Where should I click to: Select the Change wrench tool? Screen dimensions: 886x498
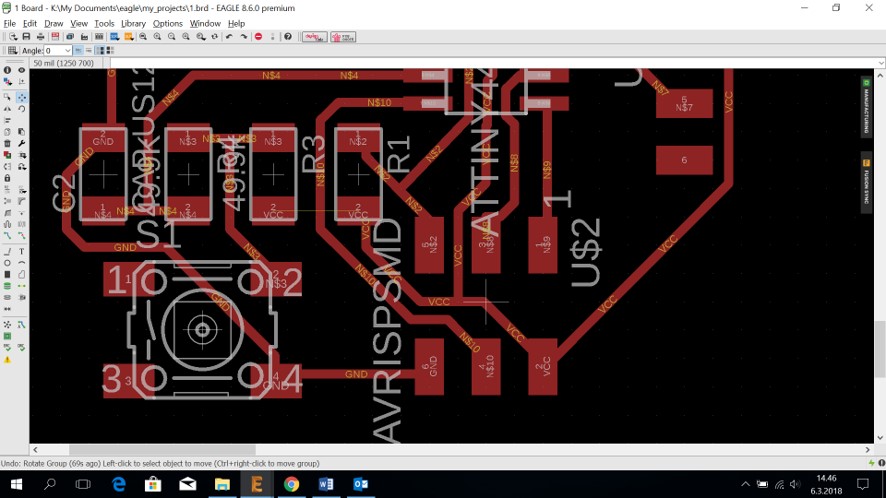pos(21,144)
